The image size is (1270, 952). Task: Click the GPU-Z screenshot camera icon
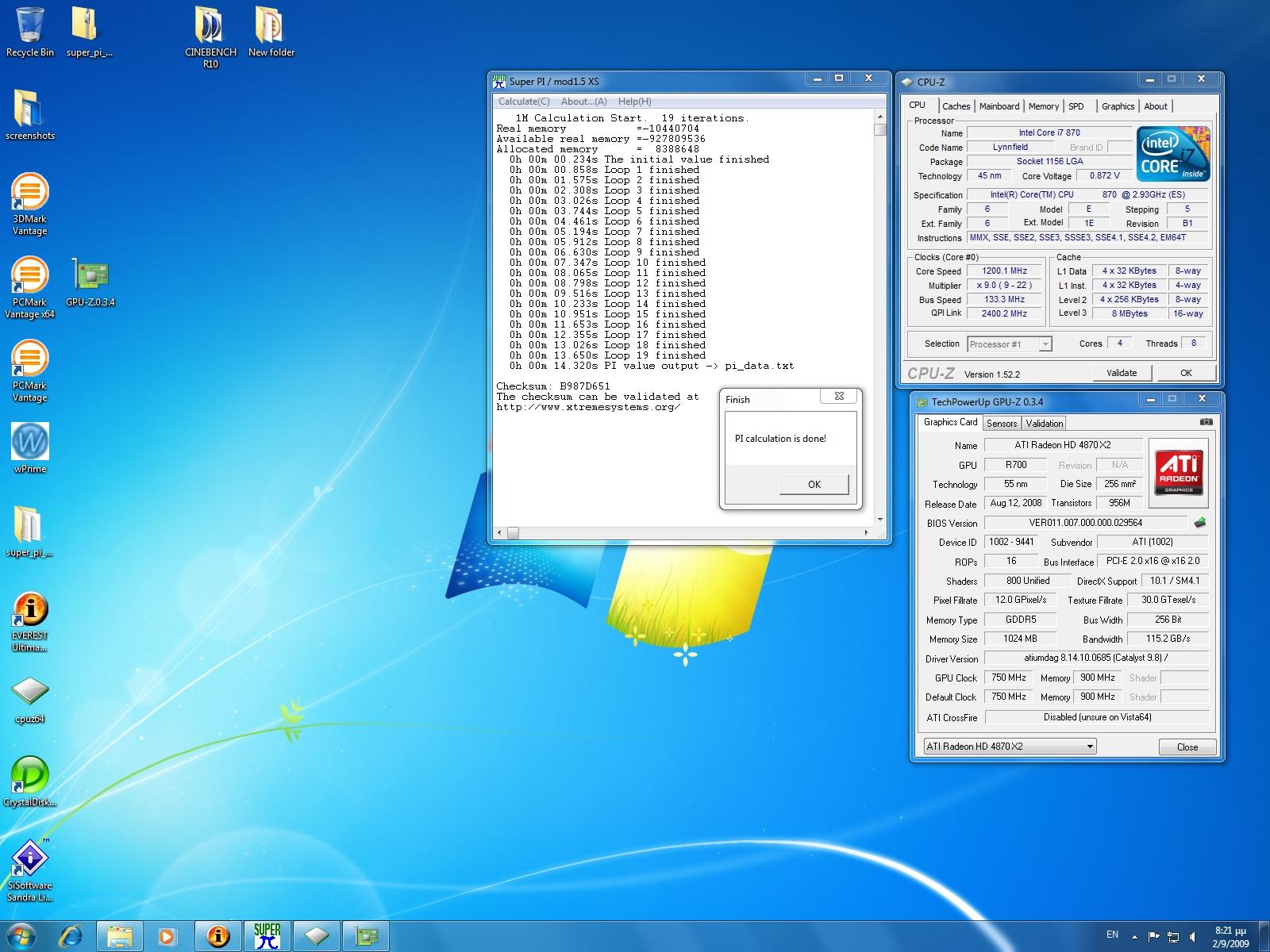[x=1206, y=422]
